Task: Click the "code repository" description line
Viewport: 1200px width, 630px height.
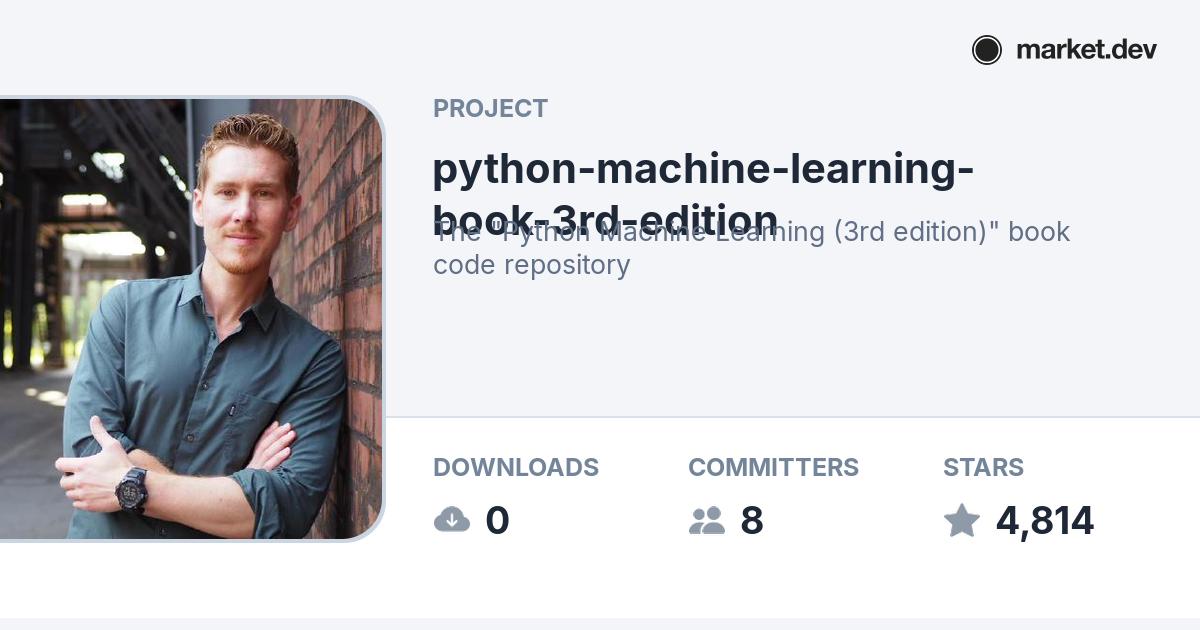Action: point(531,265)
